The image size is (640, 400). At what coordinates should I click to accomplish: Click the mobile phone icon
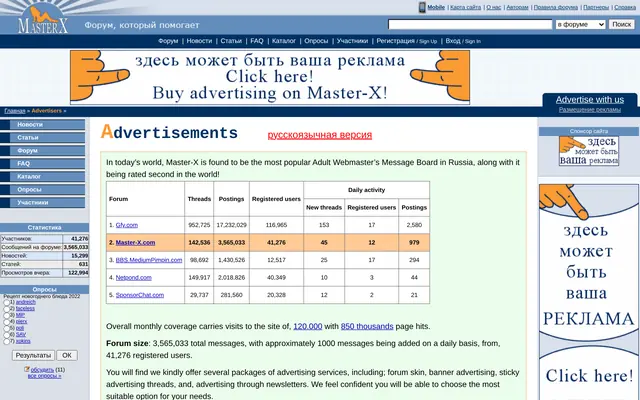tap(422, 7)
